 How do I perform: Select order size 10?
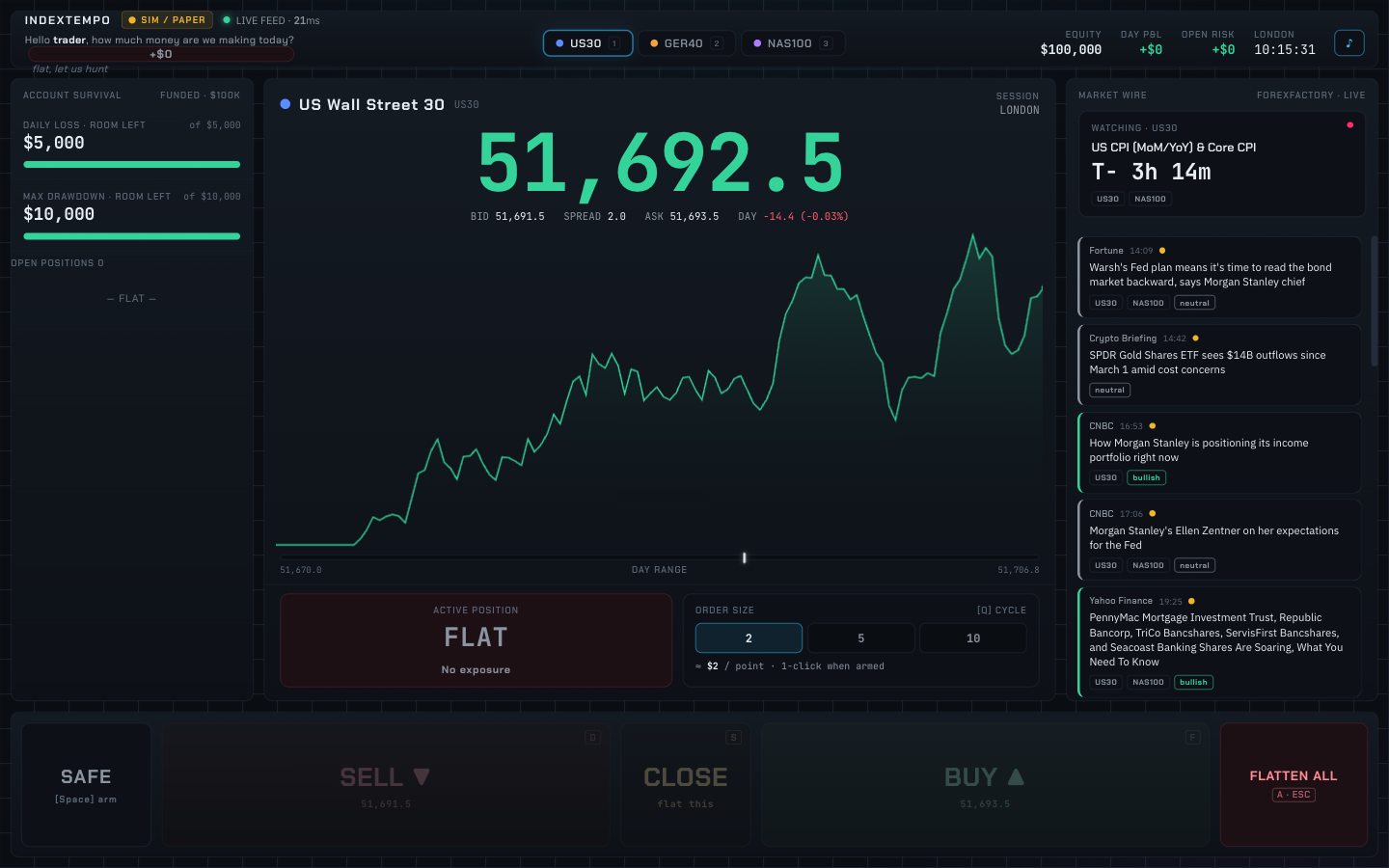973,638
